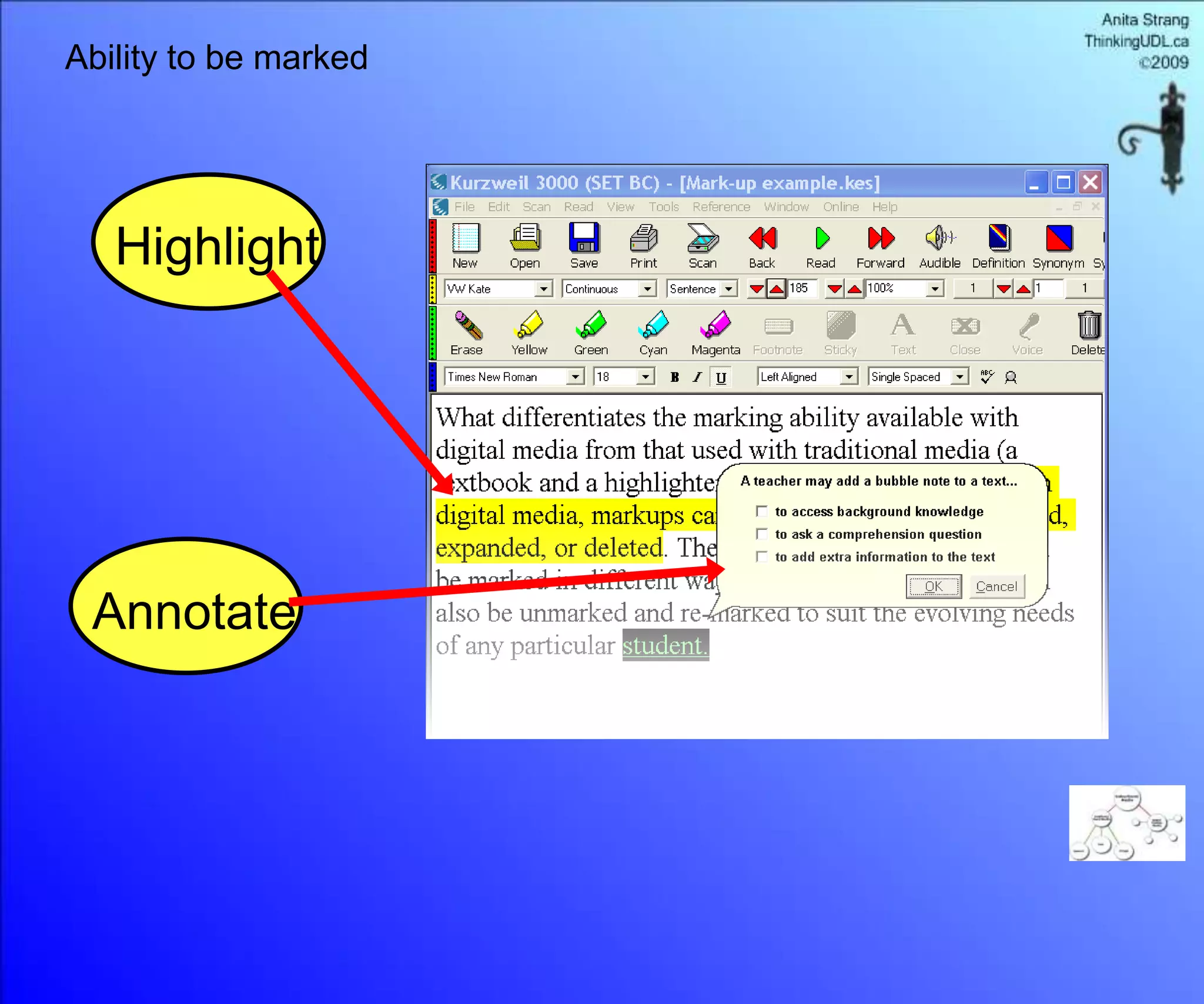Open the File menu
The width and height of the screenshot is (1204, 1004).
coord(464,207)
